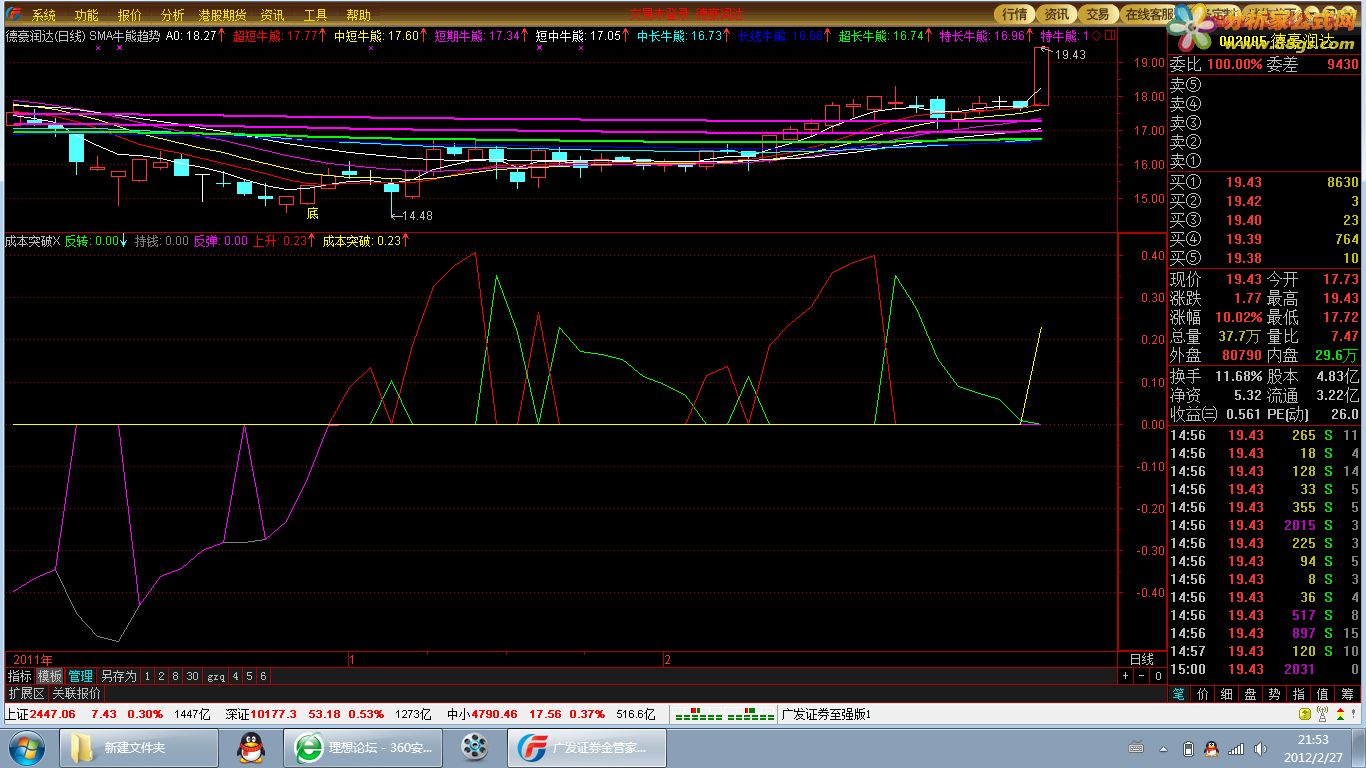Click the 0 reset chart button
The image size is (1366, 768).
point(1157,676)
